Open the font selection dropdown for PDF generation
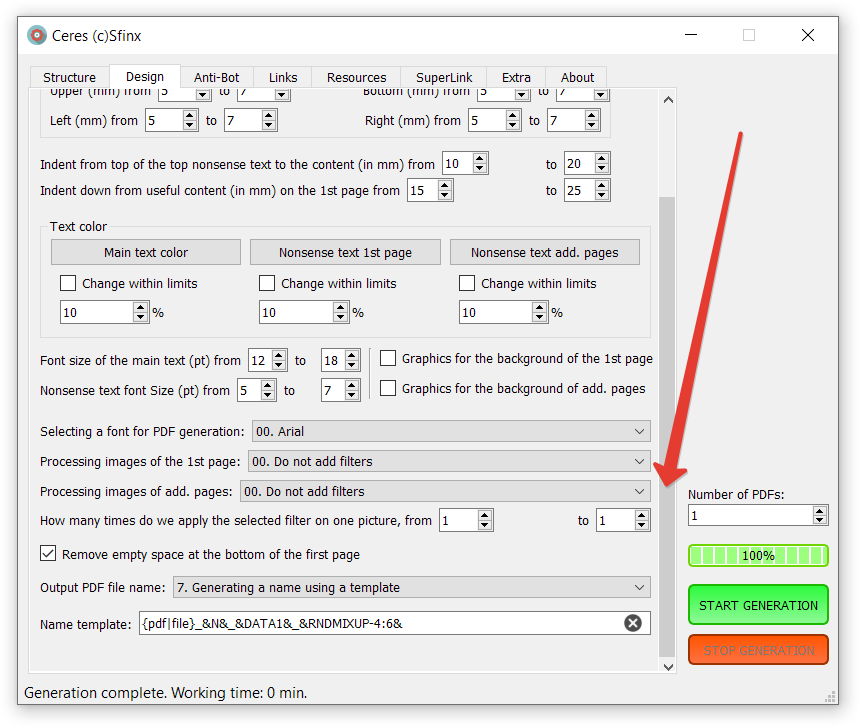This screenshot has height=727, width=860. pyautogui.click(x=450, y=432)
